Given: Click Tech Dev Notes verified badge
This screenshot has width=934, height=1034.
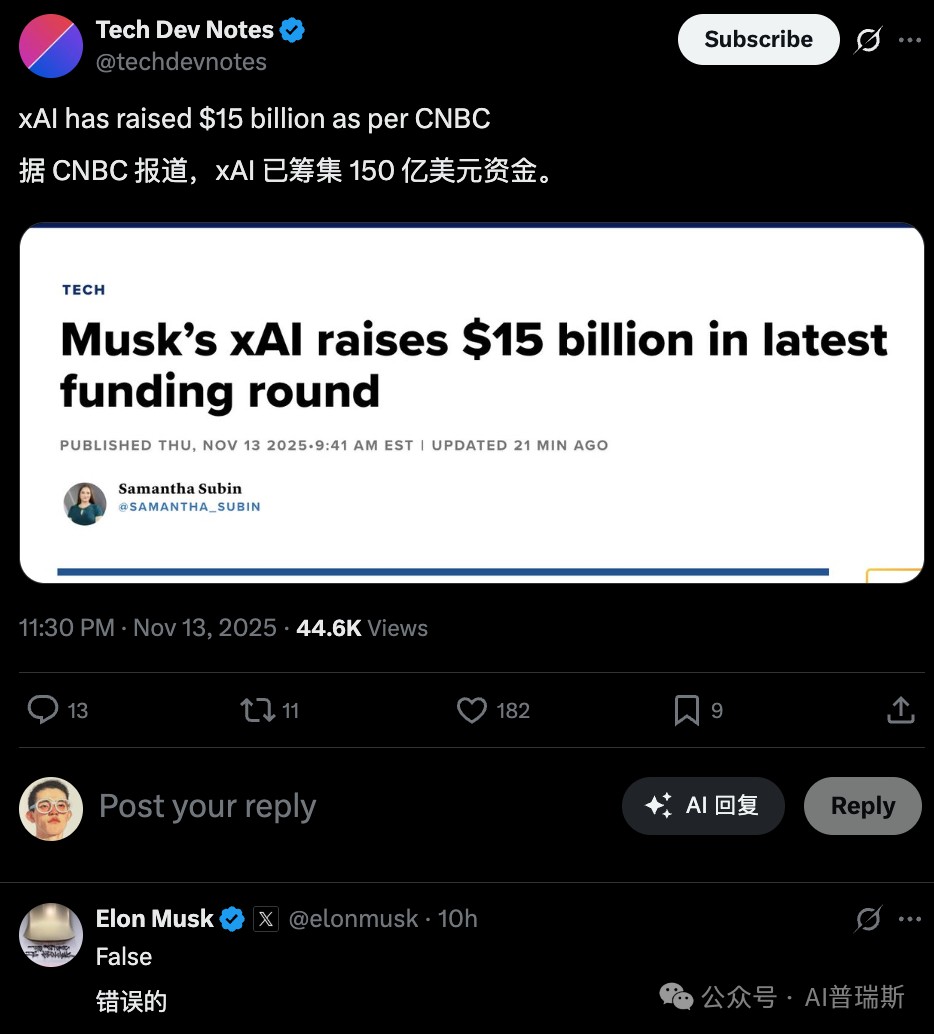Looking at the screenshot, I should click(x=292, y=30).
